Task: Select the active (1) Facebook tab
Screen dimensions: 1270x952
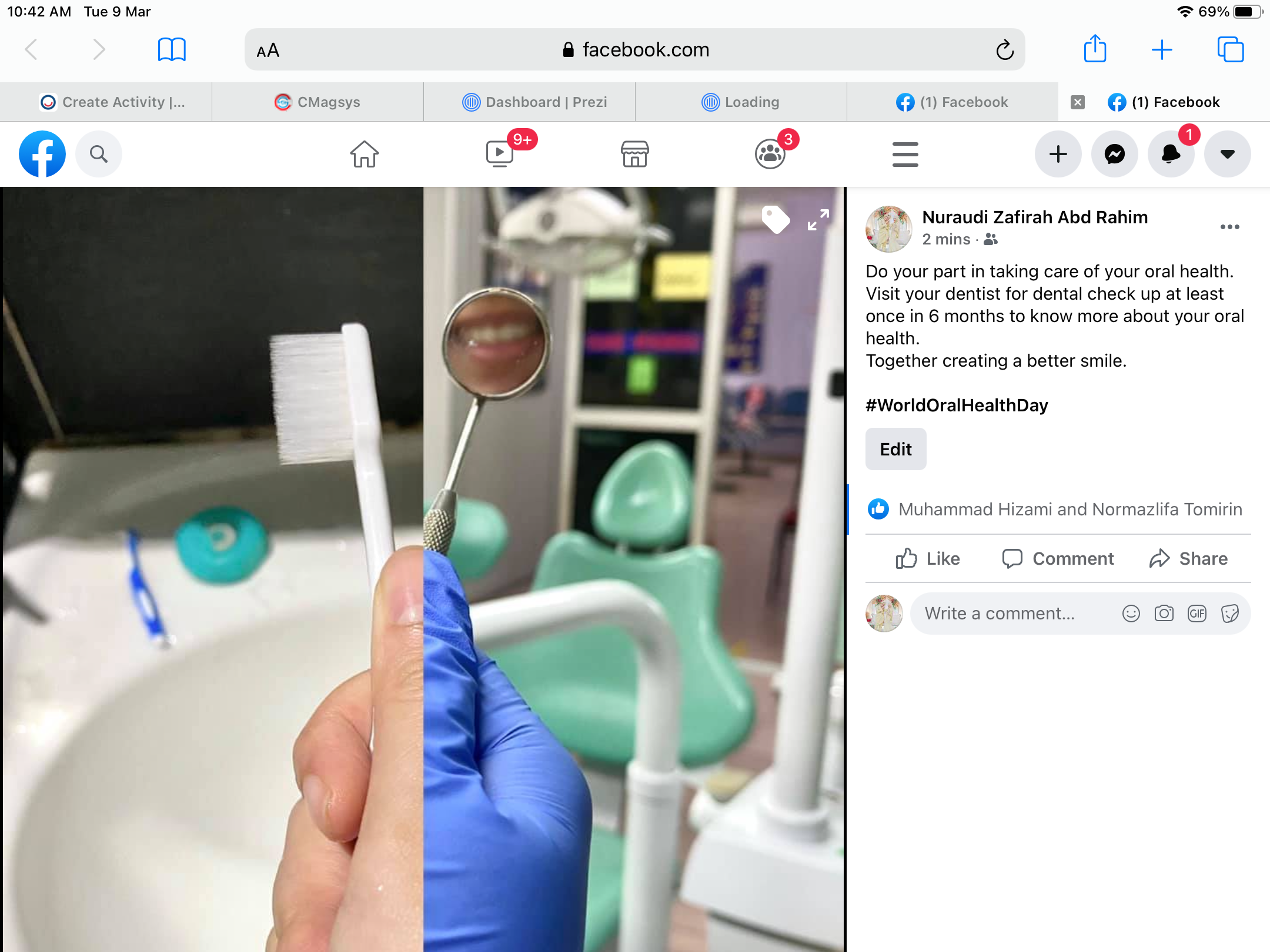Action: coord(1164,102)
